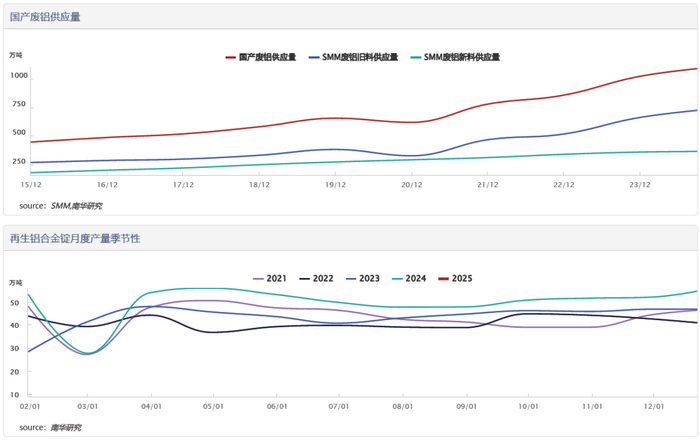This screenshot has width=700, height=440.
Task: Select the 23/12 x-axis label
Action: (x=640, y=185)
